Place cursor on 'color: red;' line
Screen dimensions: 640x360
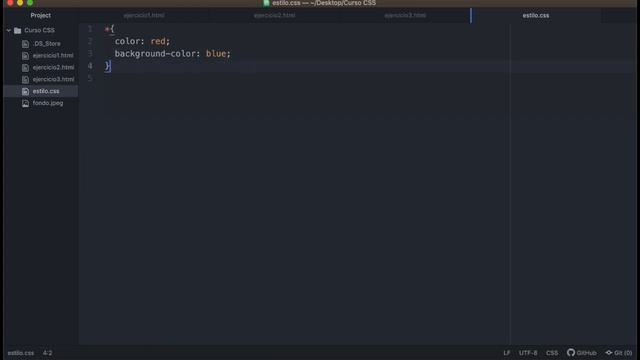click(x=142, y=41)
